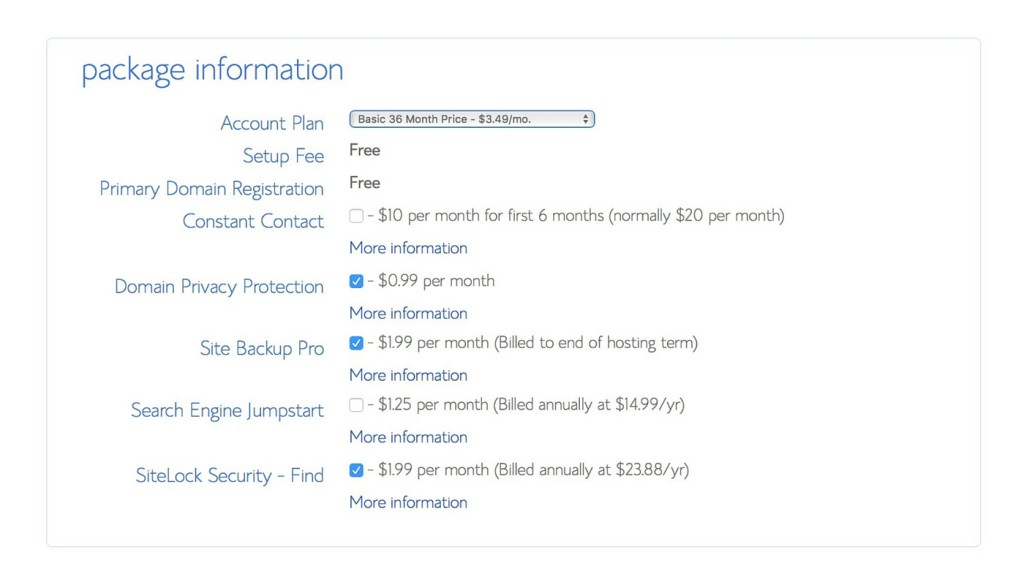Image resolution: width=1024 pixels, height=585 pixels.
Task: Expand plan options with the dropdown stepper arrows
Action: (585, 118)
